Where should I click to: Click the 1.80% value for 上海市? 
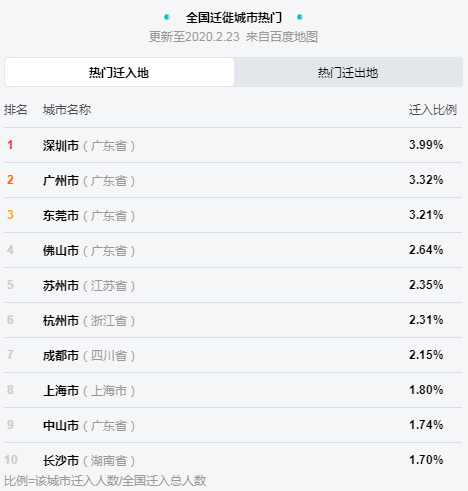pyautogui.click(x=426, y=390)
